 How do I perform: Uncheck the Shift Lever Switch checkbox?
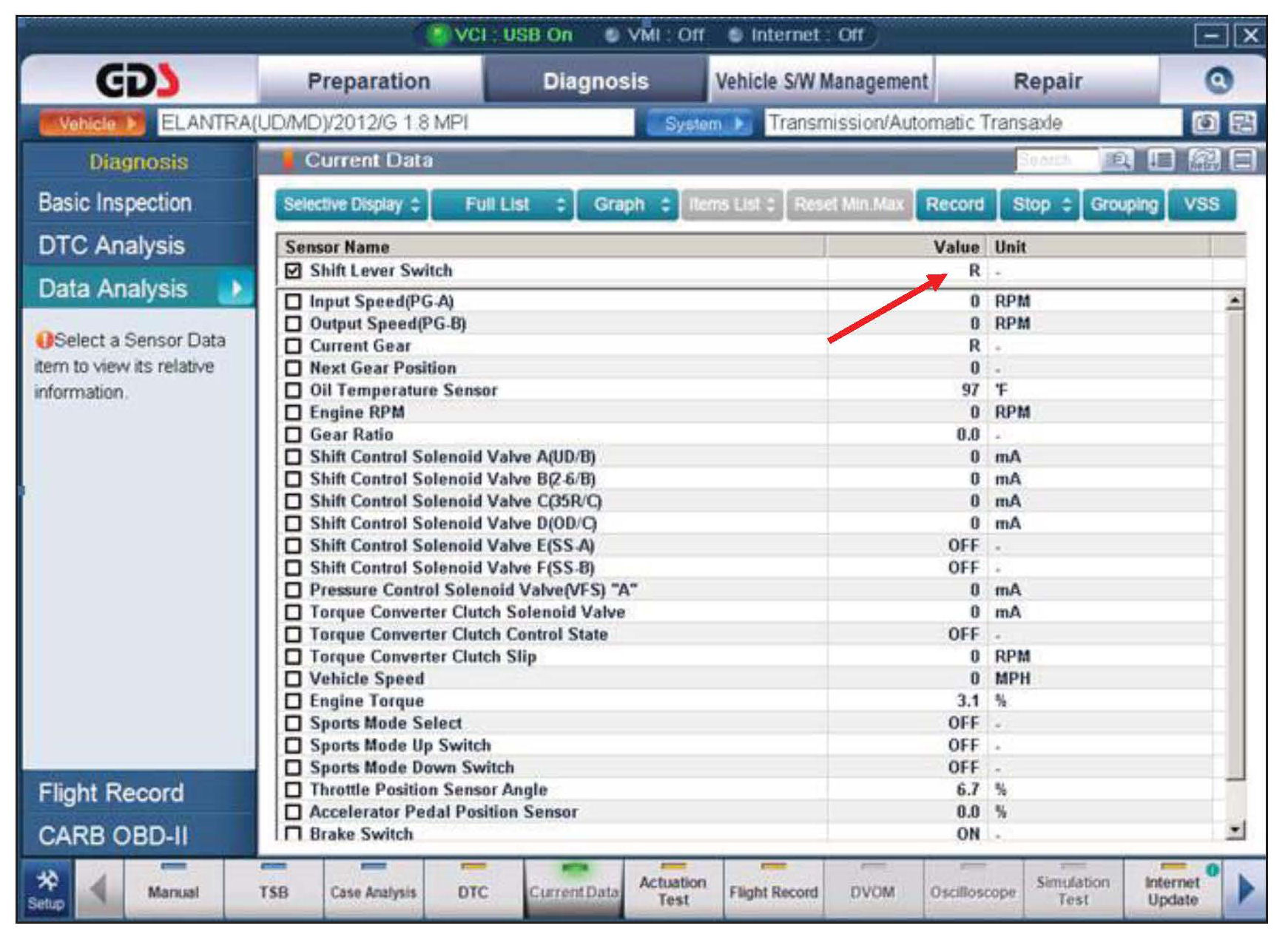(x=294, y=271)
